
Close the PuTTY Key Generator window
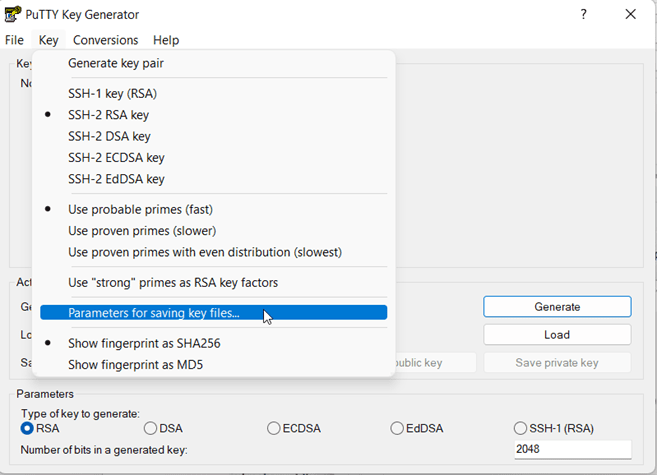[x=630, y=15]
